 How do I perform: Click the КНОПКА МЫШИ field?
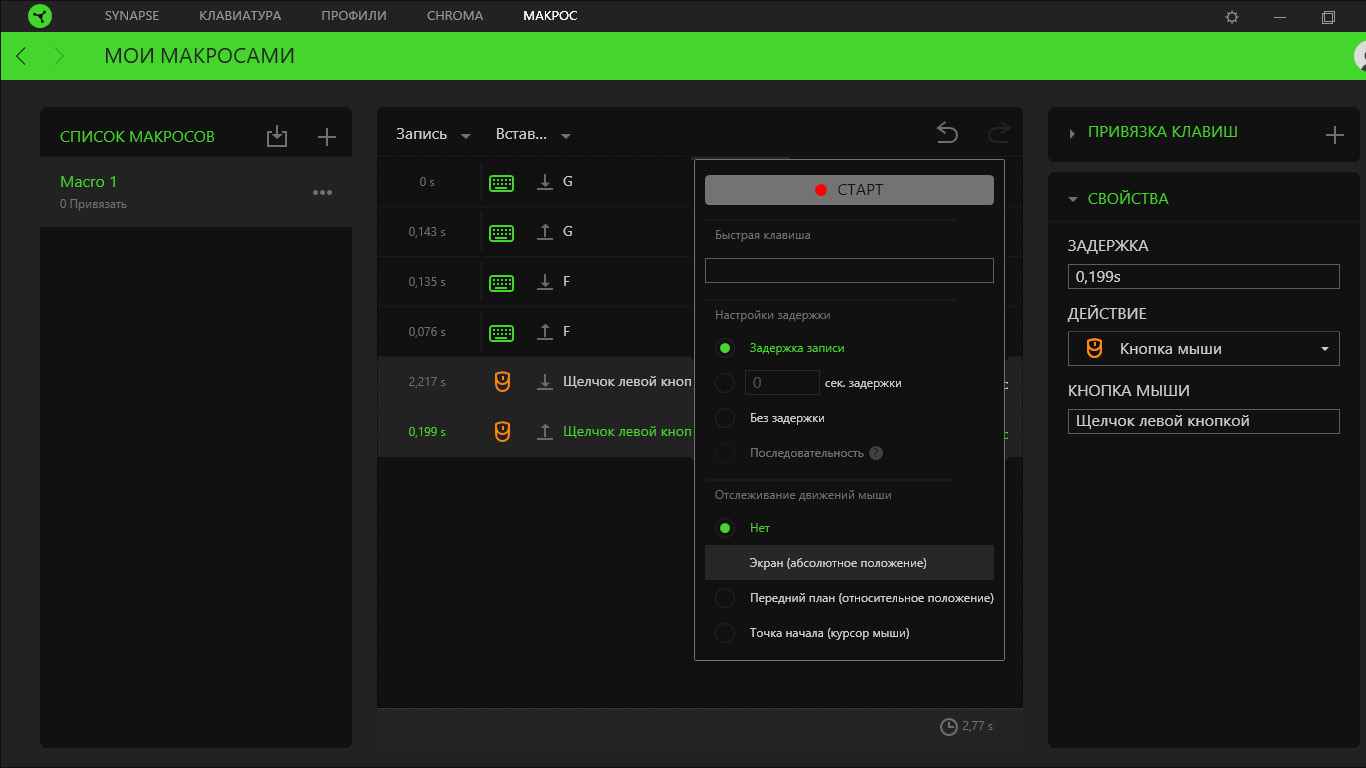coord(1203,421)
